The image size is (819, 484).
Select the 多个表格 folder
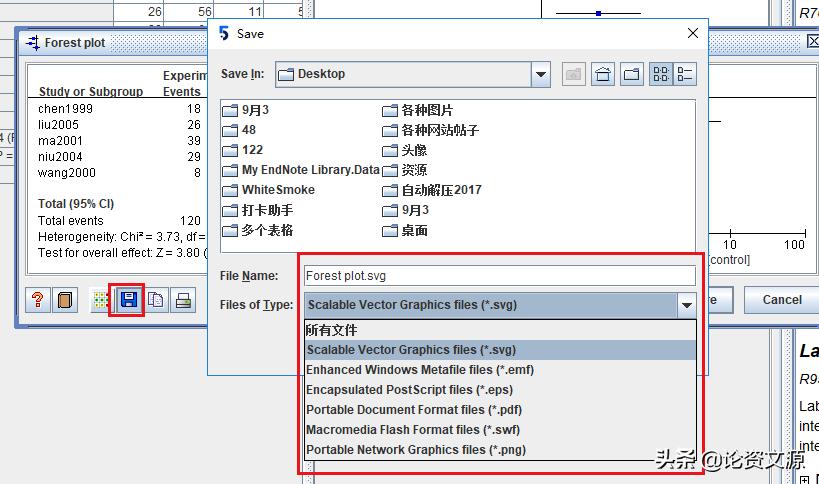[x=258, y=230]
